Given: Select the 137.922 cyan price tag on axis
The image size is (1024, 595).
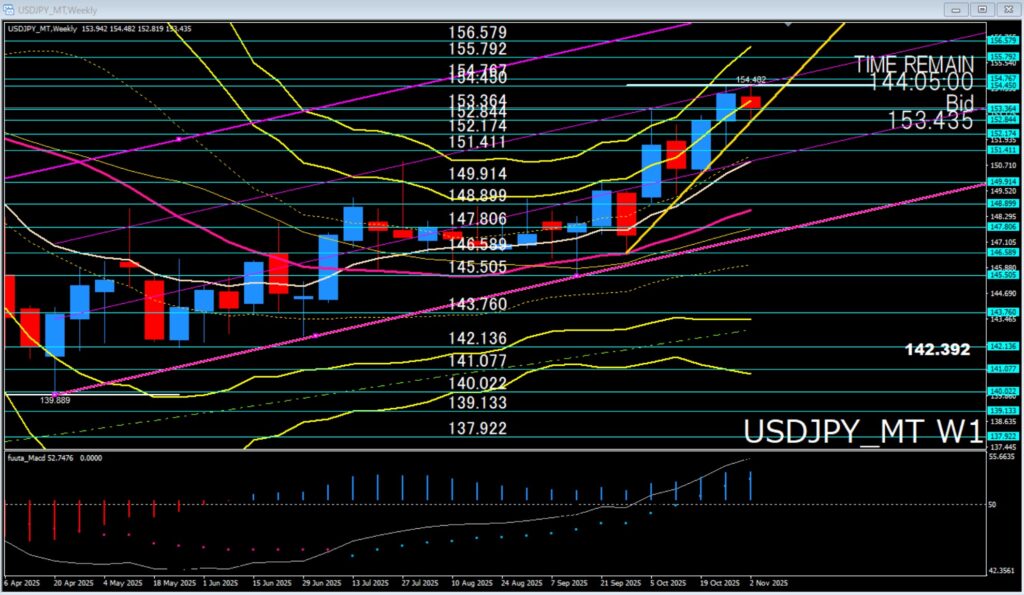Looking at the screenshot, I should click(x=1002, y=436).
